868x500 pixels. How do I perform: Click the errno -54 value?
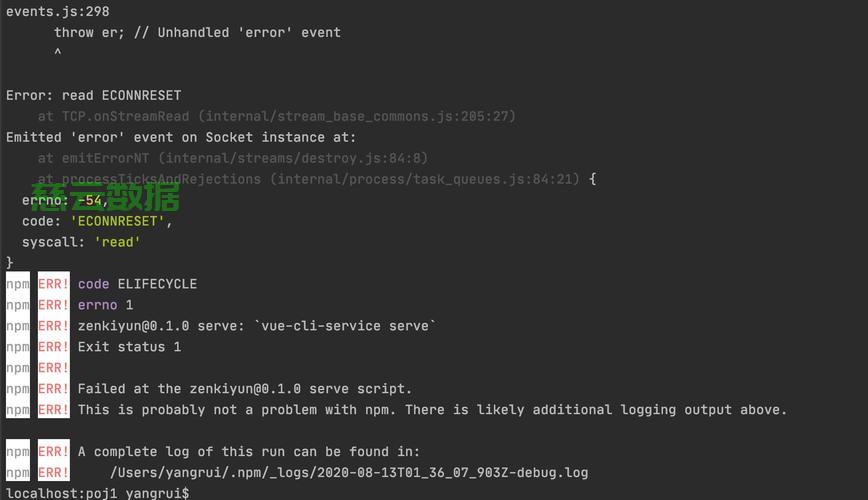point(89,200)
